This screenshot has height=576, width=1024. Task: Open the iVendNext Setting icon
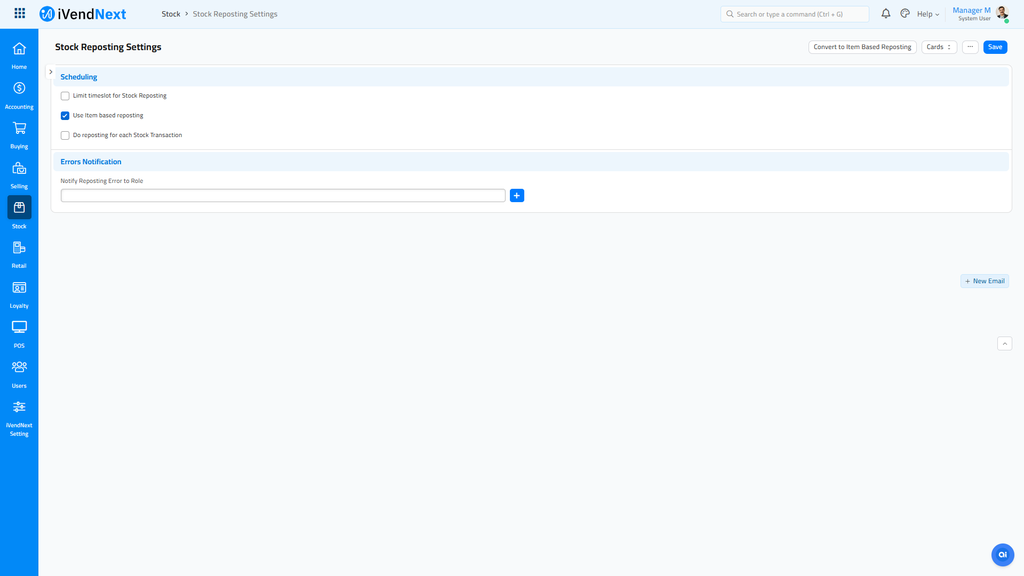coord(18,406)
